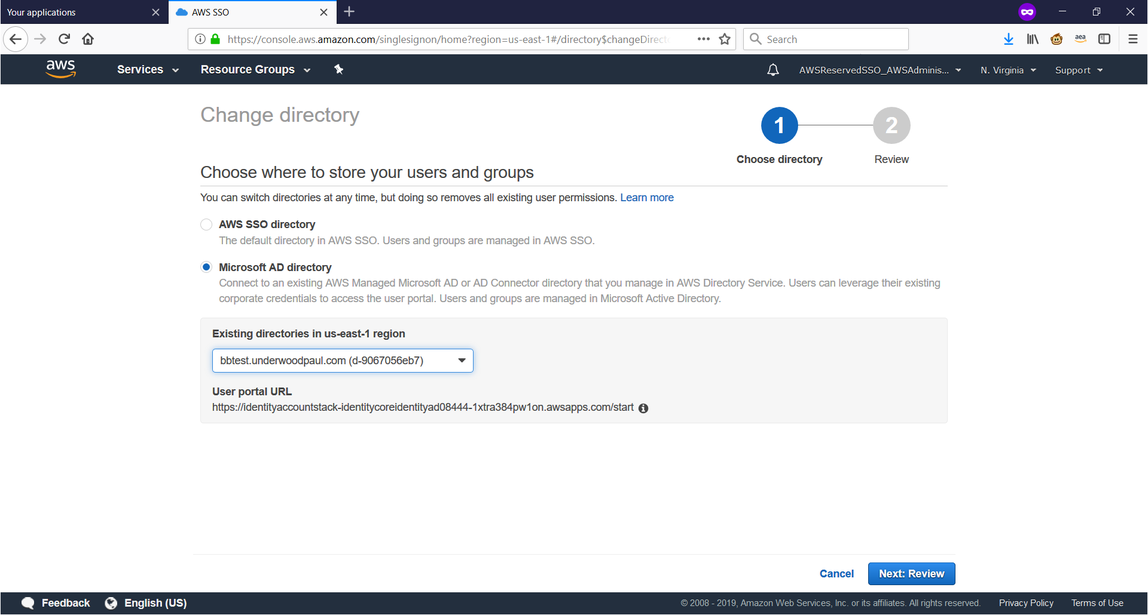This screenshot has width=1148, height=615.
Task: Toggle the browser sidebar
Action: 1104,40
